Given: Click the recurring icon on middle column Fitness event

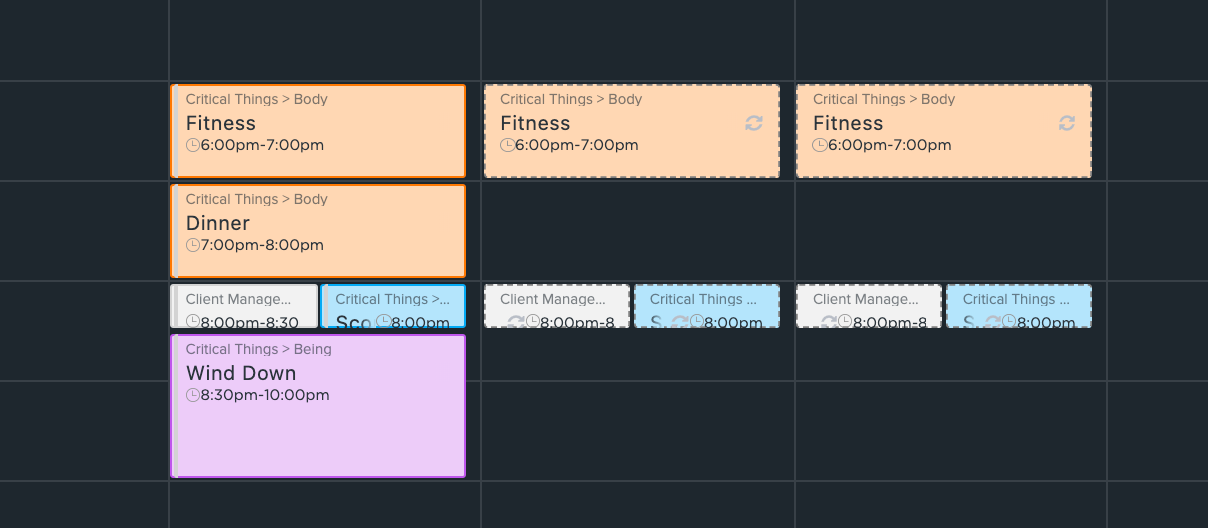Looking at the screenshot, I should click(754, 123).
